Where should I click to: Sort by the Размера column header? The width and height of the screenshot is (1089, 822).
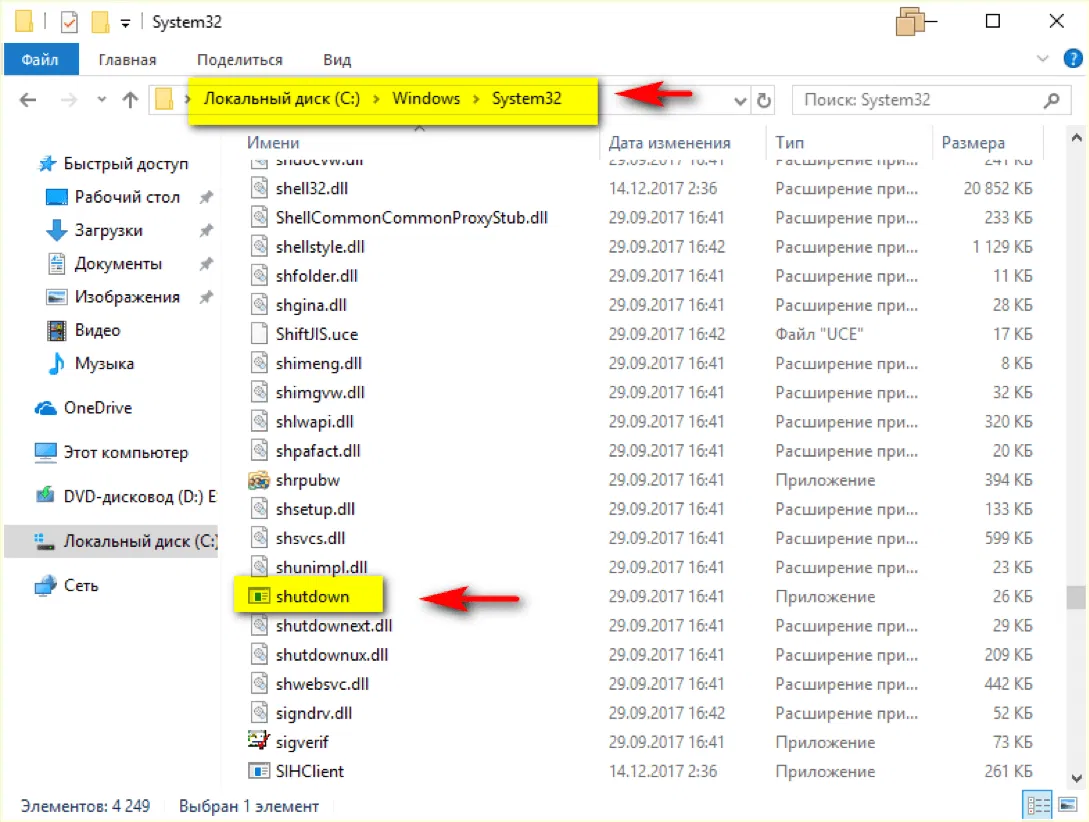click(973, 143)
